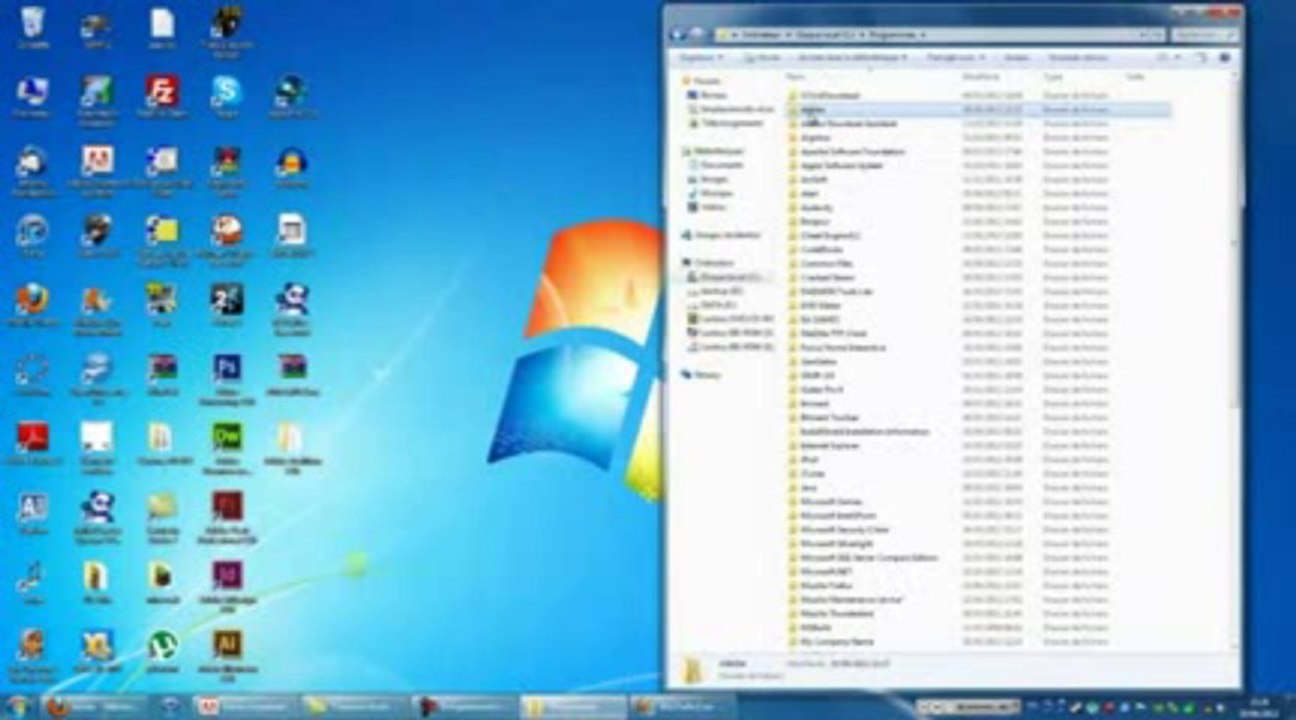Toggle the preview pane icon in Explorer

pyautogui.click(x=1203, y=58)
